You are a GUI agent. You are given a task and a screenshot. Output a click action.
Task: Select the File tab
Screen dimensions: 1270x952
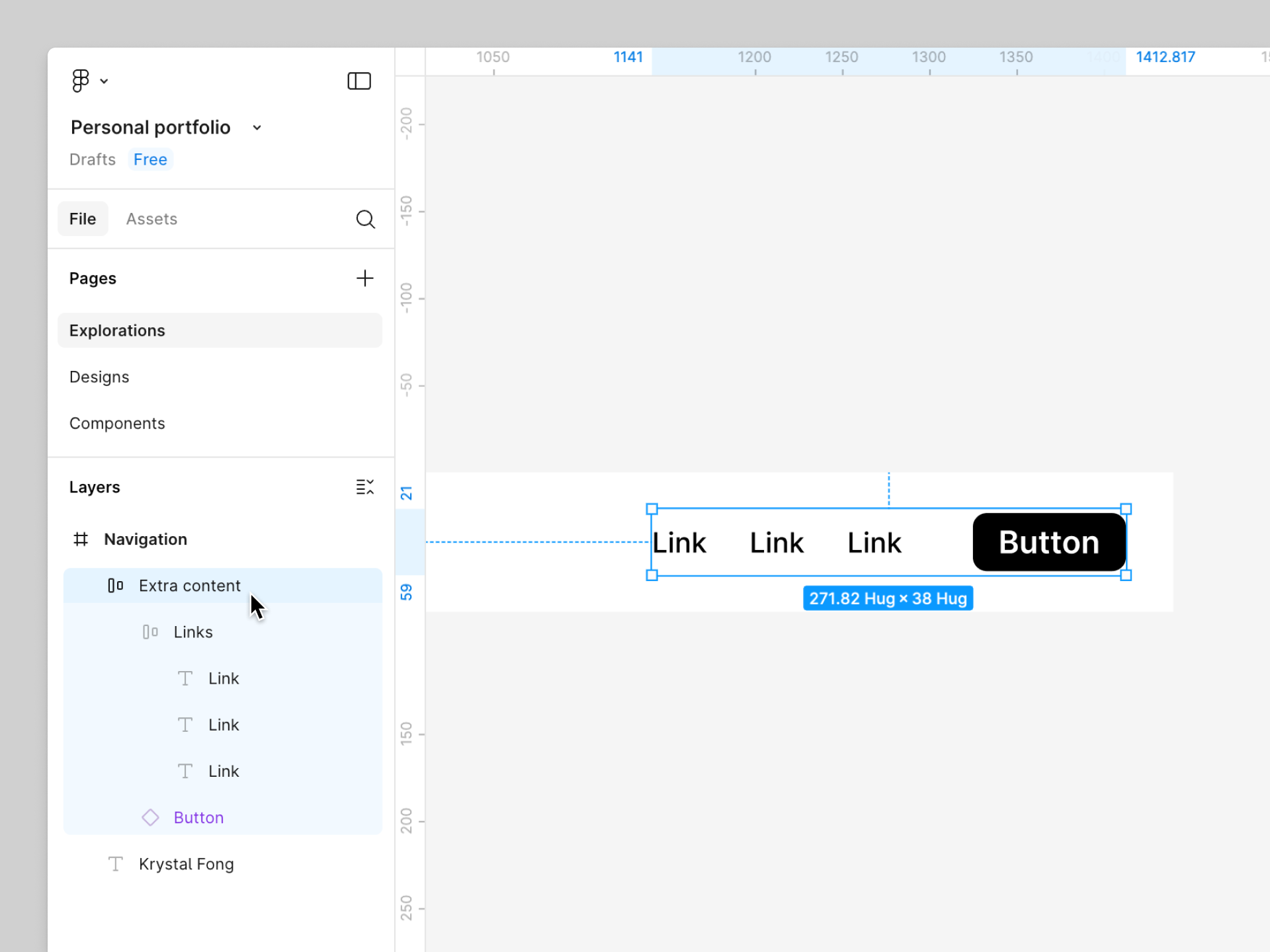(x=83, y=219)
